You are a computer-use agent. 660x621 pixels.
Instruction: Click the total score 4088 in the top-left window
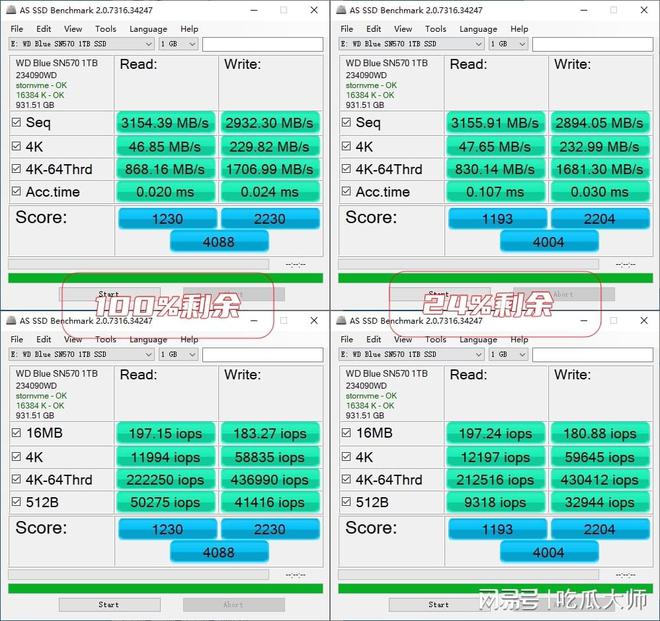pos(219,242)
